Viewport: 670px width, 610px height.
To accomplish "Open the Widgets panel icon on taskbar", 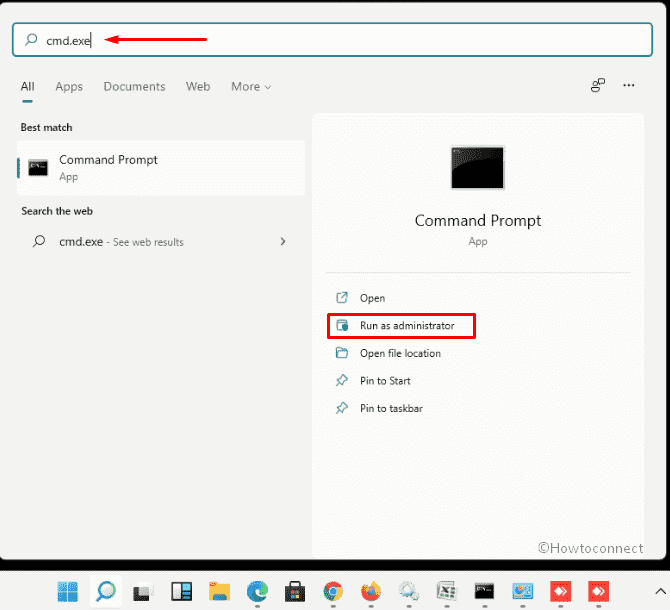I will point(181,592).
